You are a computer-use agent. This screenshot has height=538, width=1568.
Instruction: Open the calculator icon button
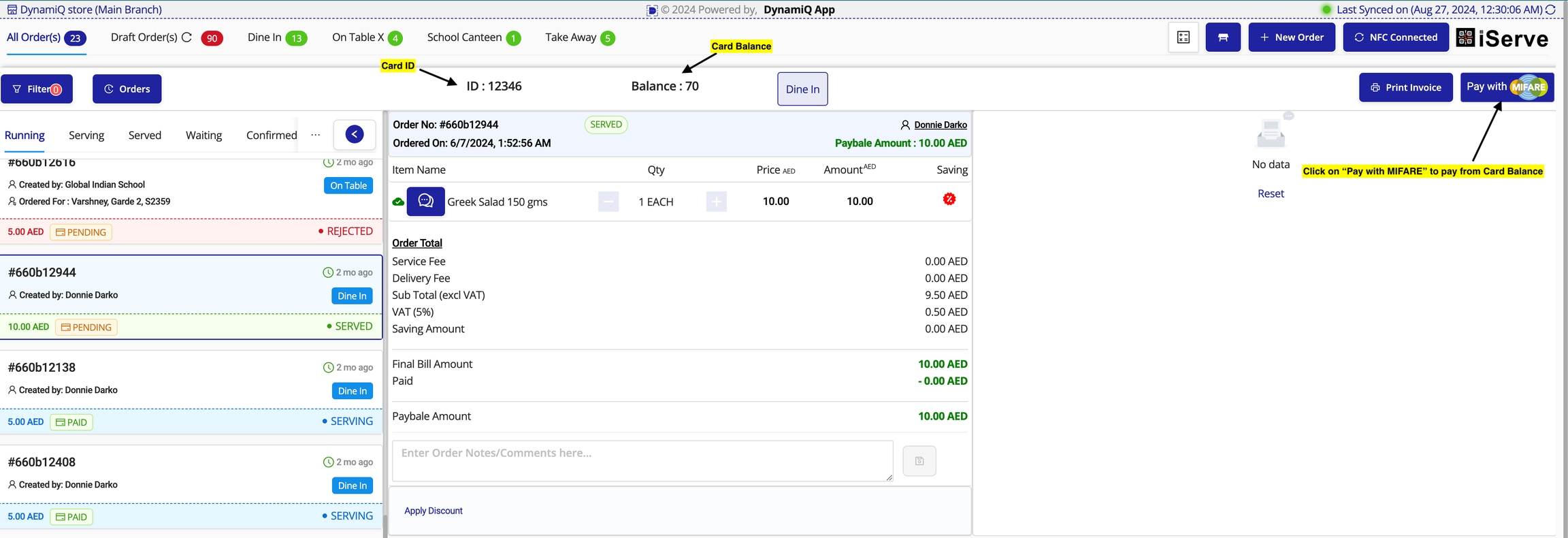(x=1183, y=37)
